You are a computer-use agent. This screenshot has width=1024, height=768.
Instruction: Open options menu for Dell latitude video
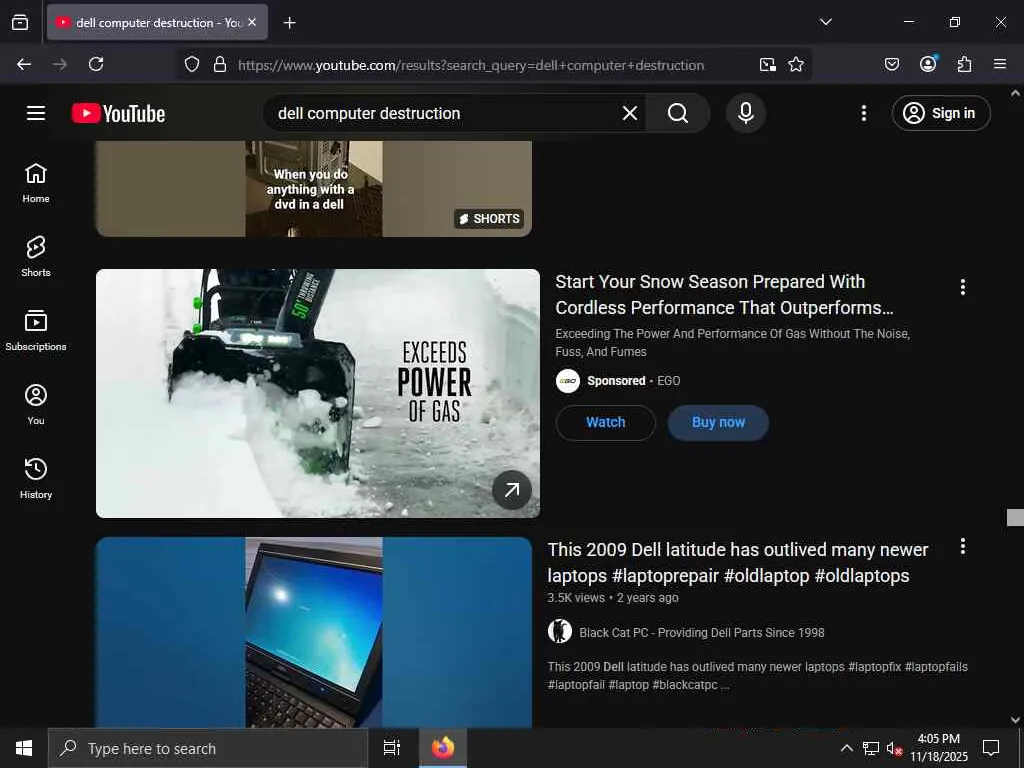coord(963,546)
